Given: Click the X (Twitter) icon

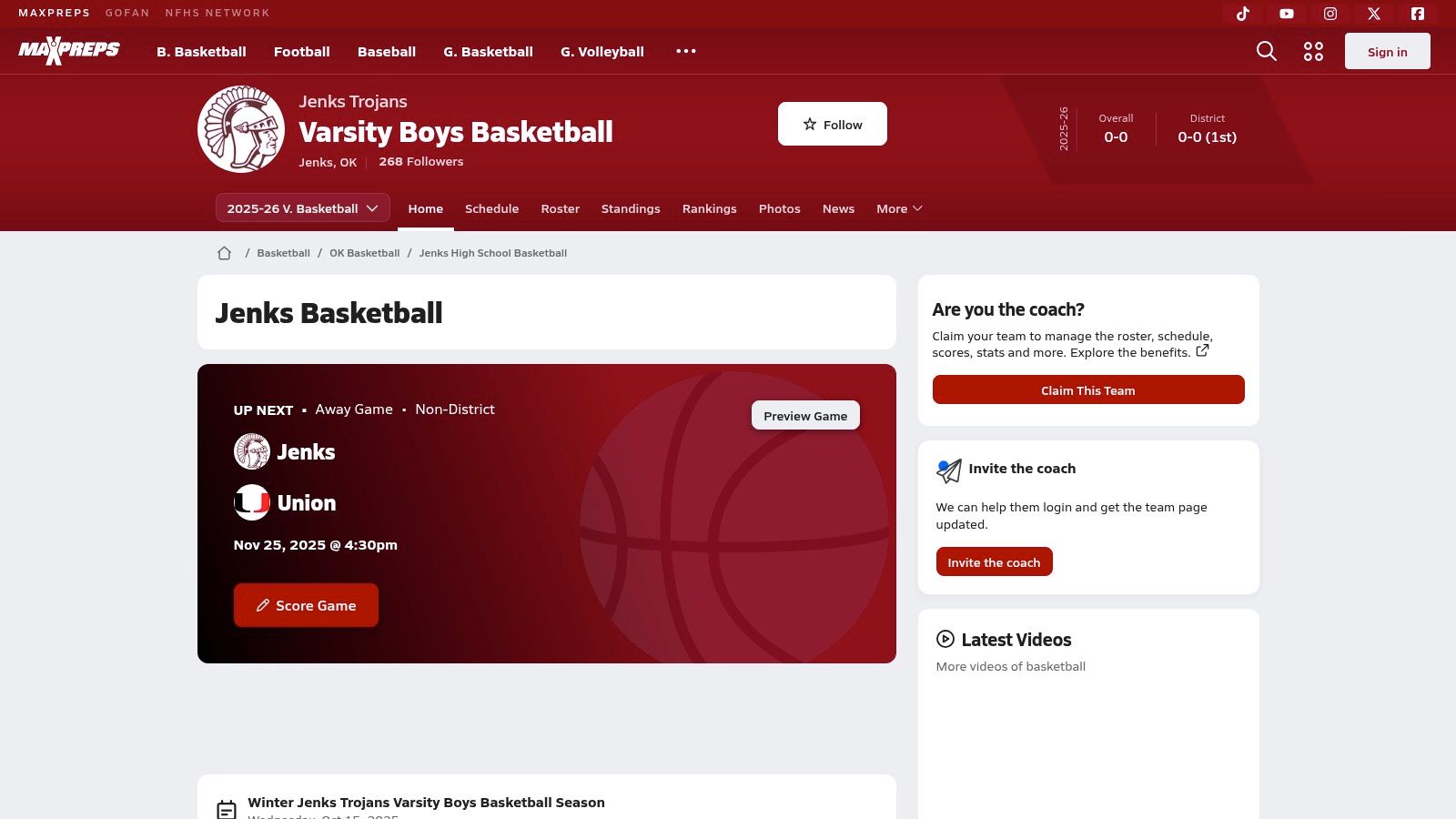Looking at the screenshot, I should (1373, 14).
